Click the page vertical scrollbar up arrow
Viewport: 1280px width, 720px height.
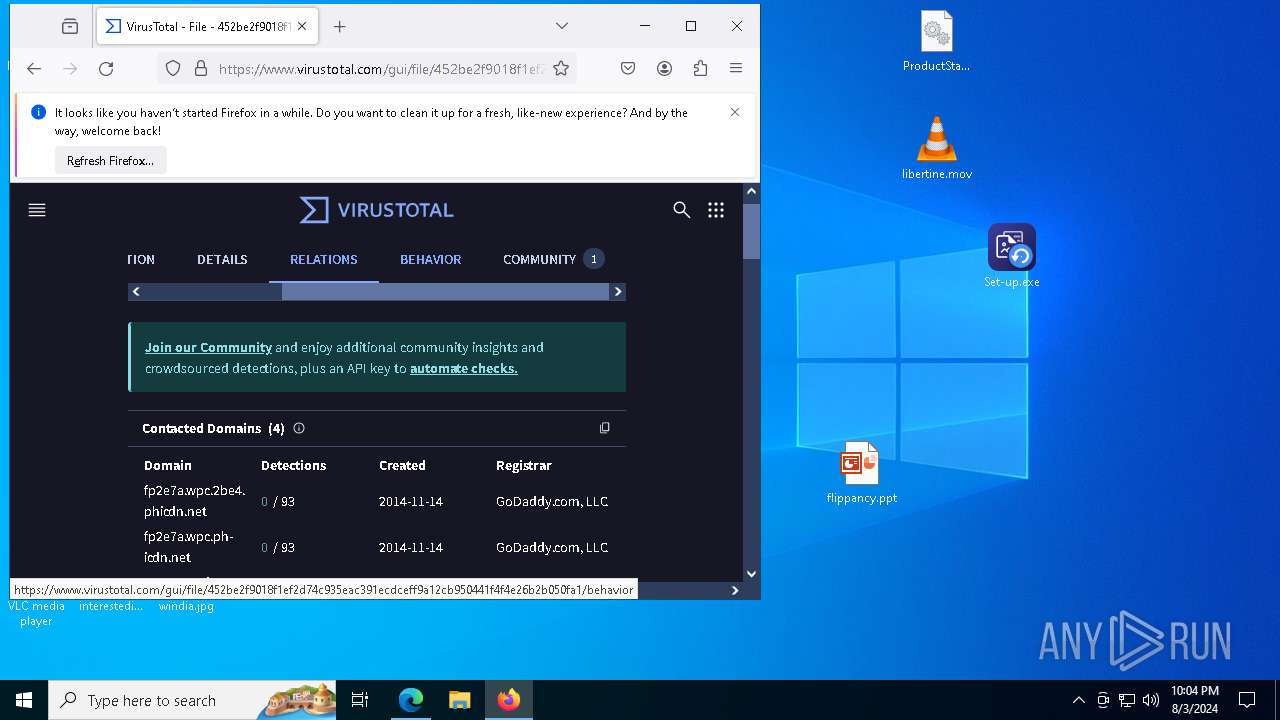click(x=751, y=191)
